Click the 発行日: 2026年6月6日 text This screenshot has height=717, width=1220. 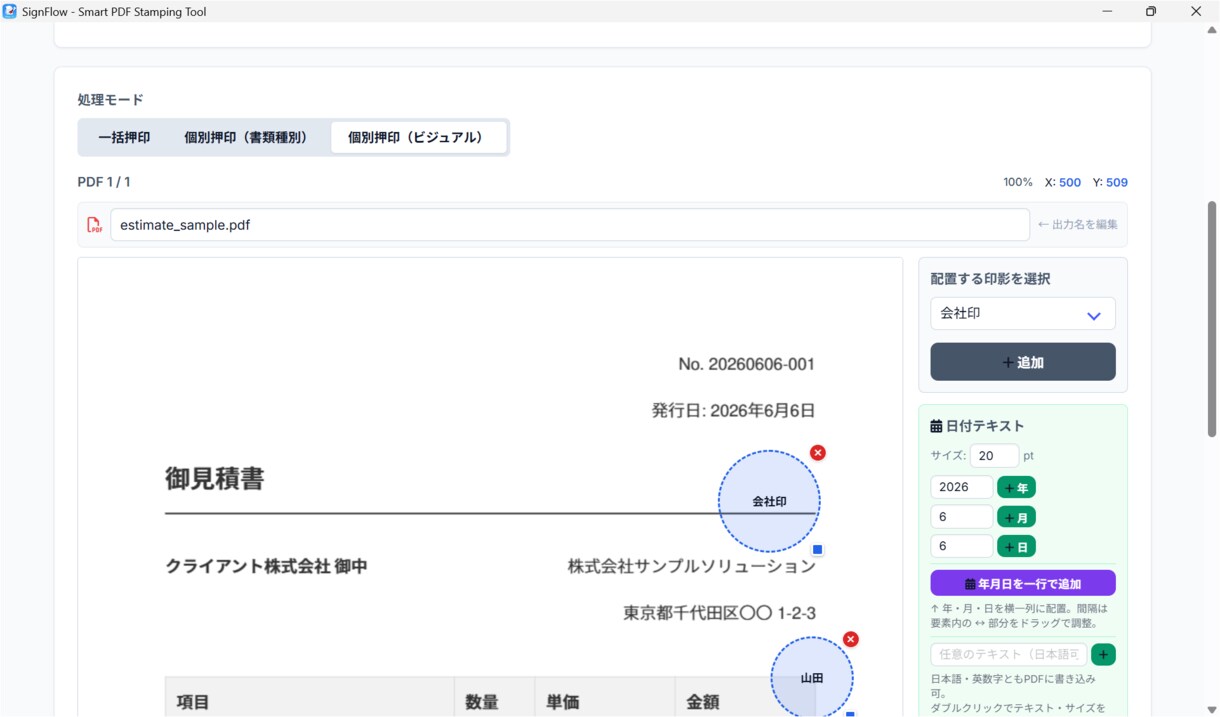pyautogui.click(x=733, y=410)
